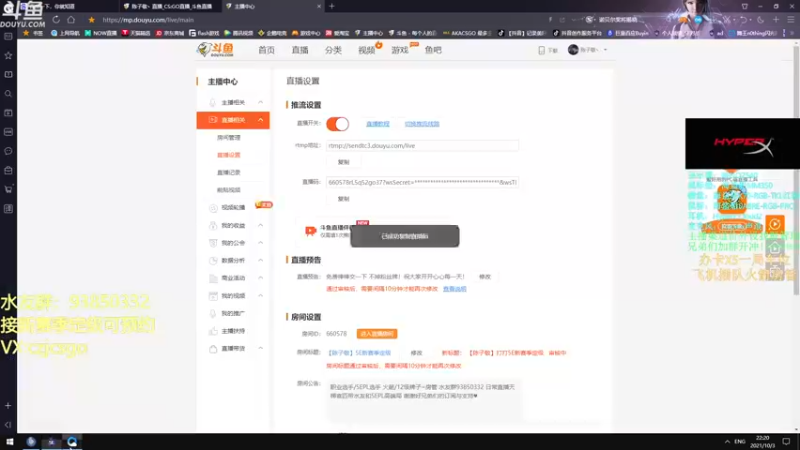Click the 房间公告 announcement text area
This screenshot has height=450, width=800.
[424, 401]
